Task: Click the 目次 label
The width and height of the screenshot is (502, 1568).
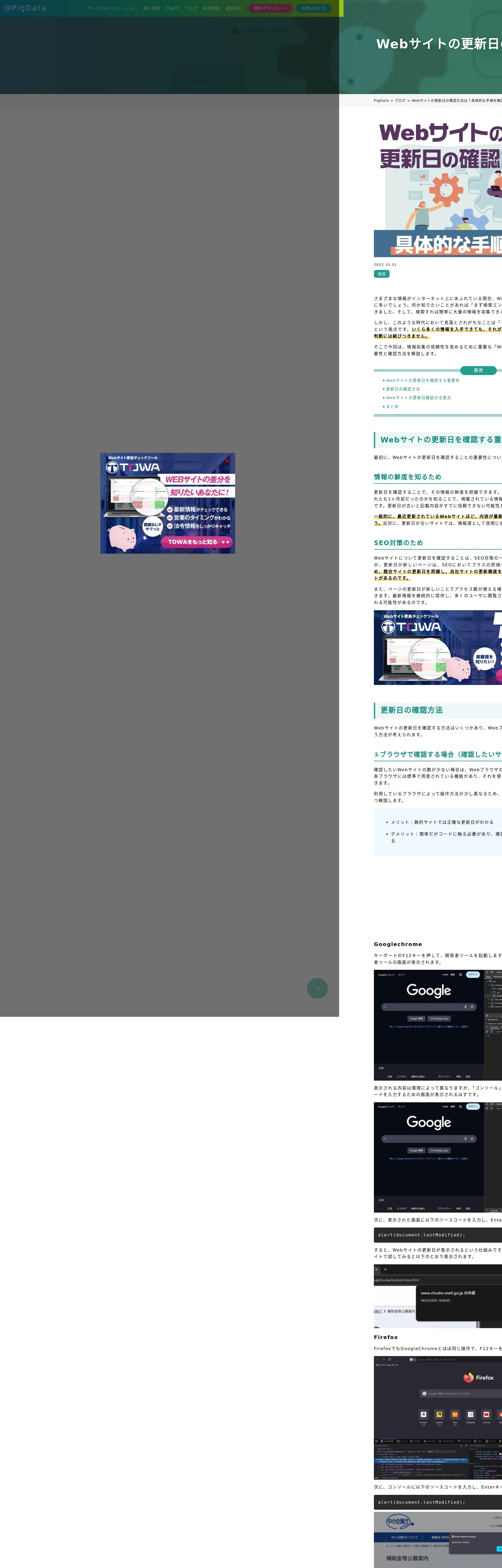Action: [x=478, y=370]
